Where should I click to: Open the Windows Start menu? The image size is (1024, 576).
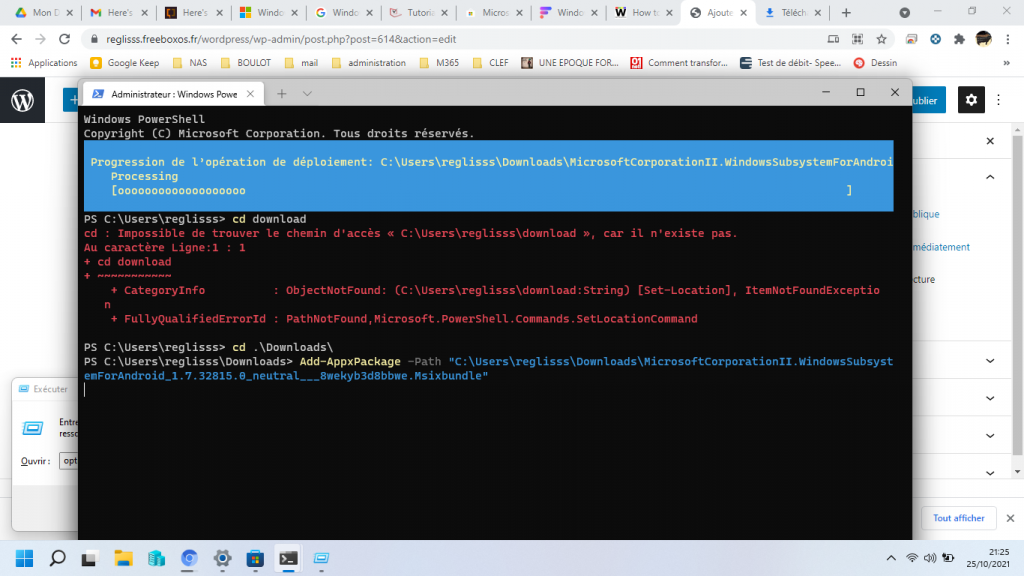(24, 557)
